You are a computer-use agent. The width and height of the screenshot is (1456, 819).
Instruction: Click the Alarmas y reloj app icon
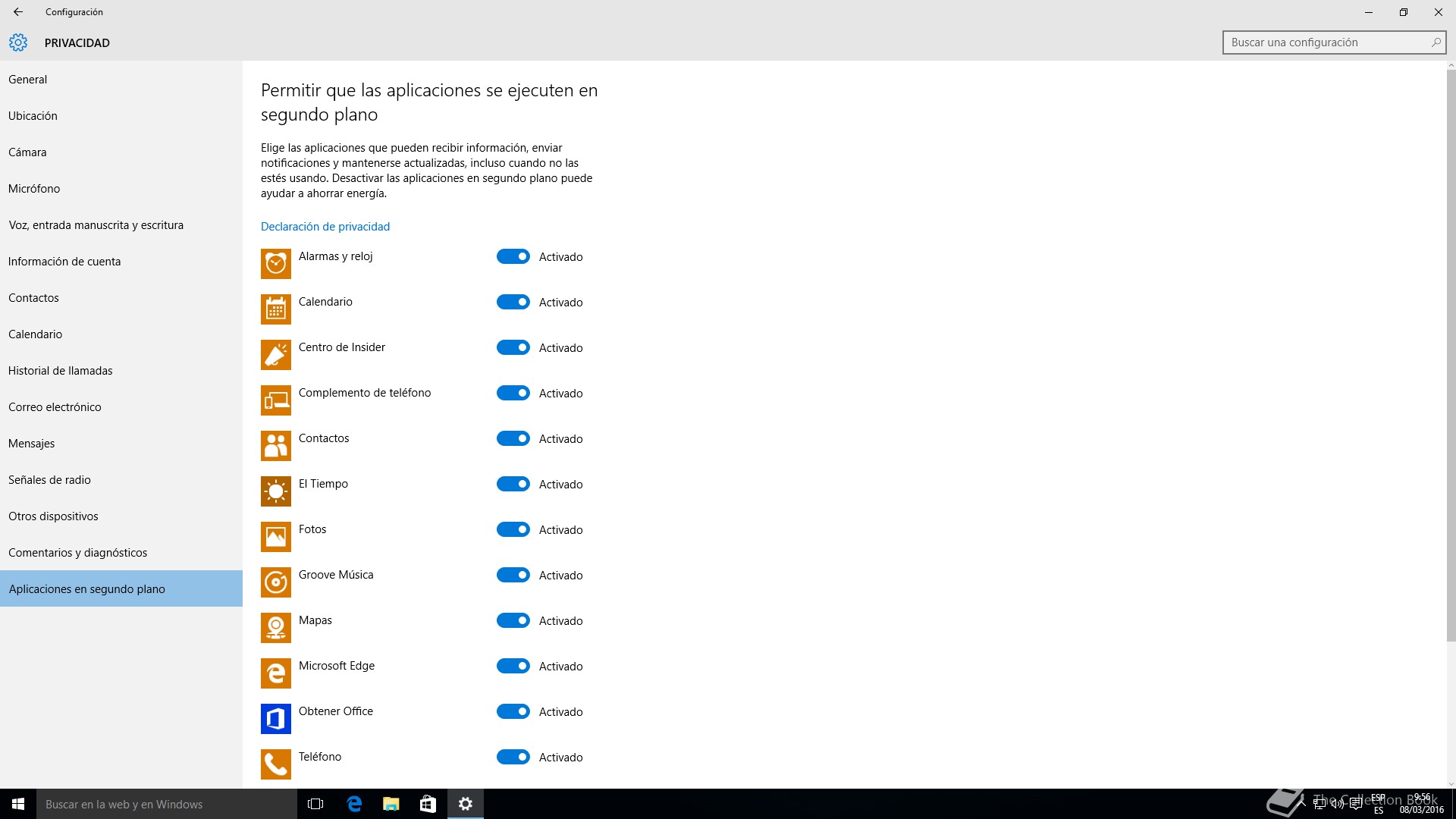276,264
